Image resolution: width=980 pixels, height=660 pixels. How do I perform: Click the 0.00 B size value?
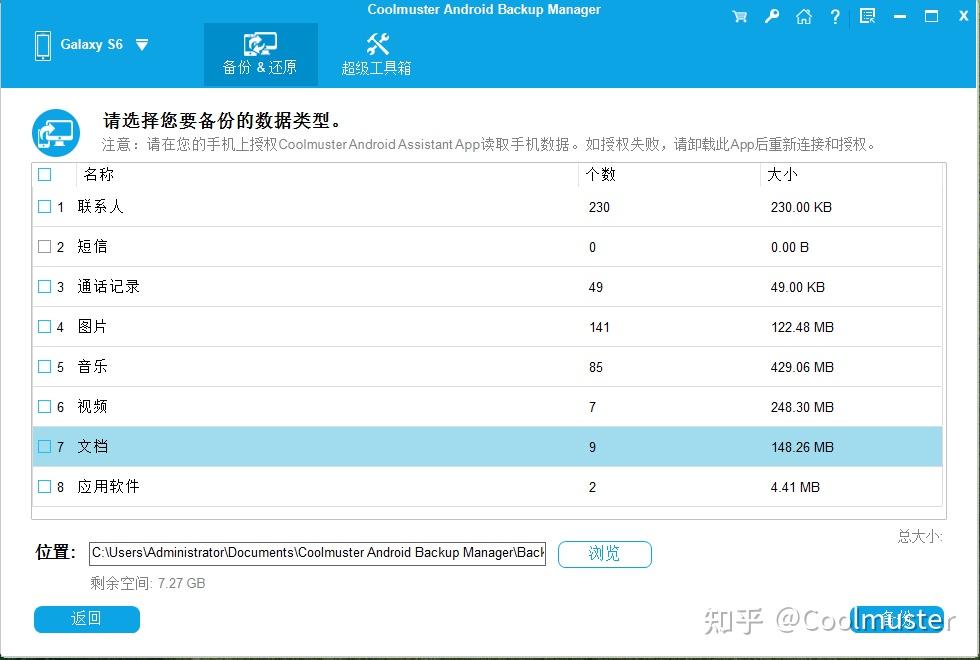click(790, 248)
